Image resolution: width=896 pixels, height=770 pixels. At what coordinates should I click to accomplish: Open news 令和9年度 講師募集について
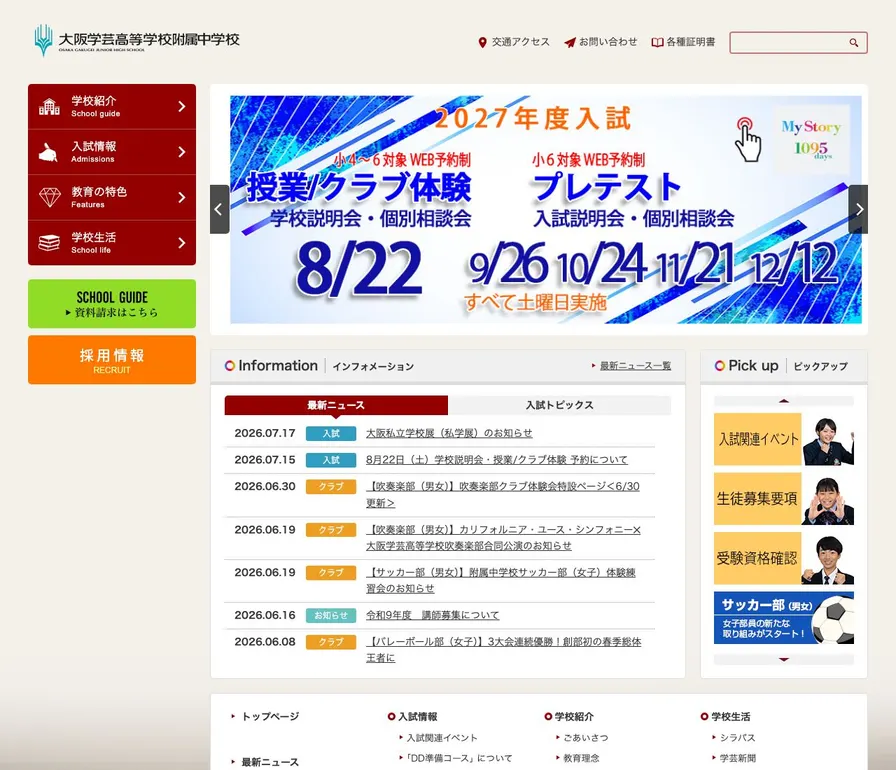[433, 615]
